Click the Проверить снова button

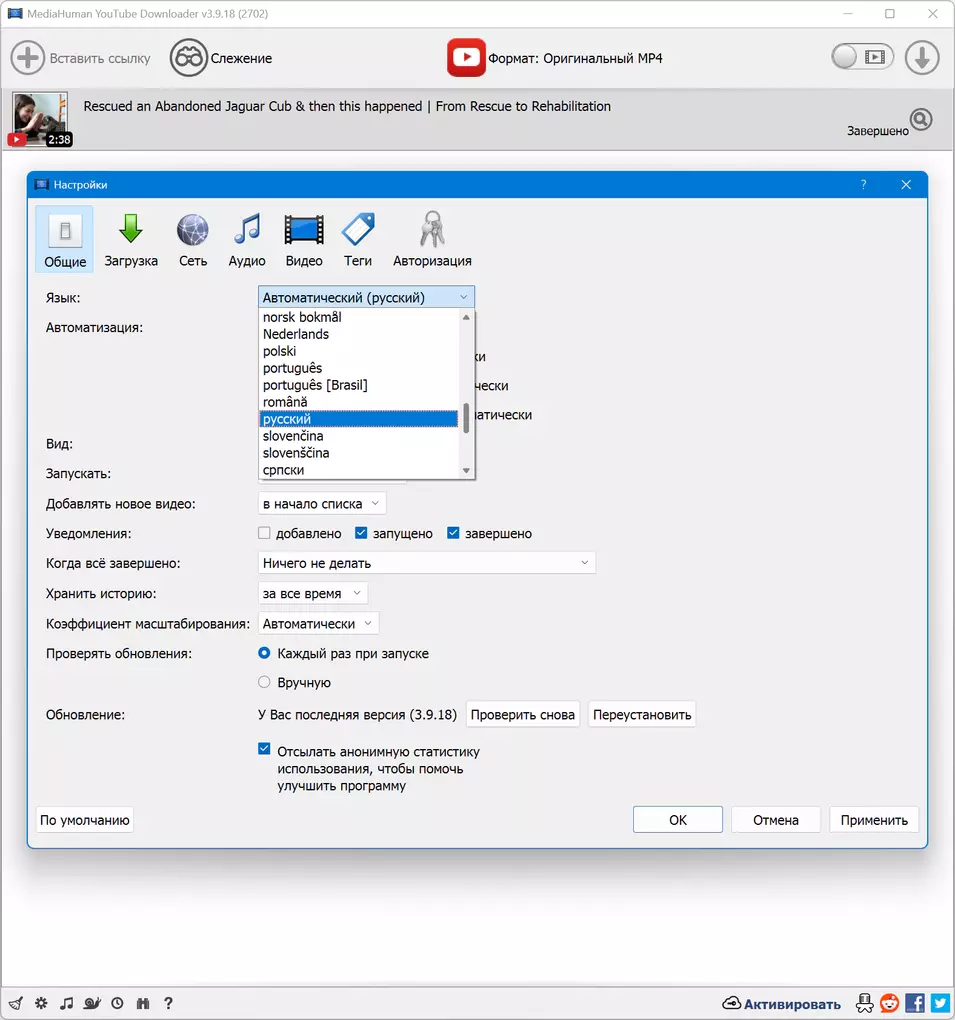[522, 714]
